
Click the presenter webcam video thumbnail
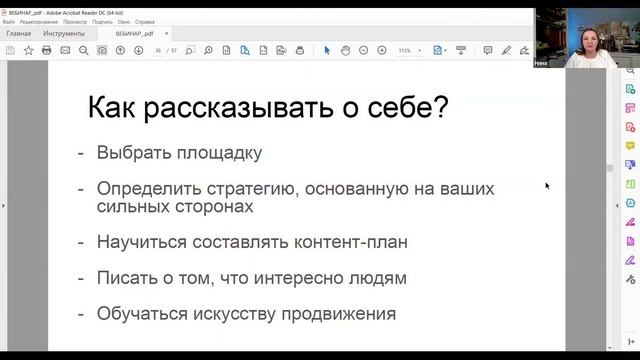tap(587, 38)
